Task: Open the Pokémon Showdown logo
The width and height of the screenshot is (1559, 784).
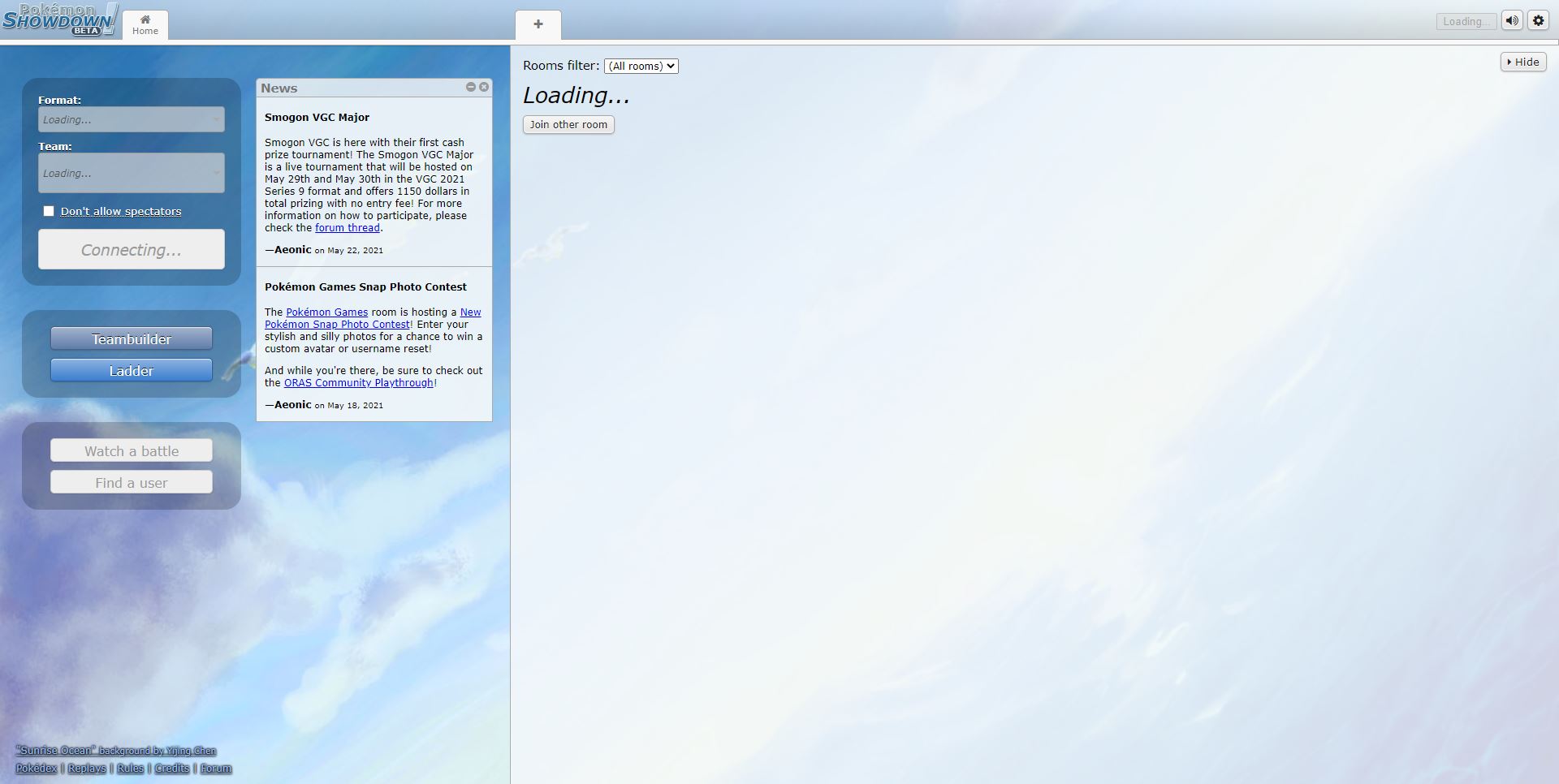Action: 59,19
